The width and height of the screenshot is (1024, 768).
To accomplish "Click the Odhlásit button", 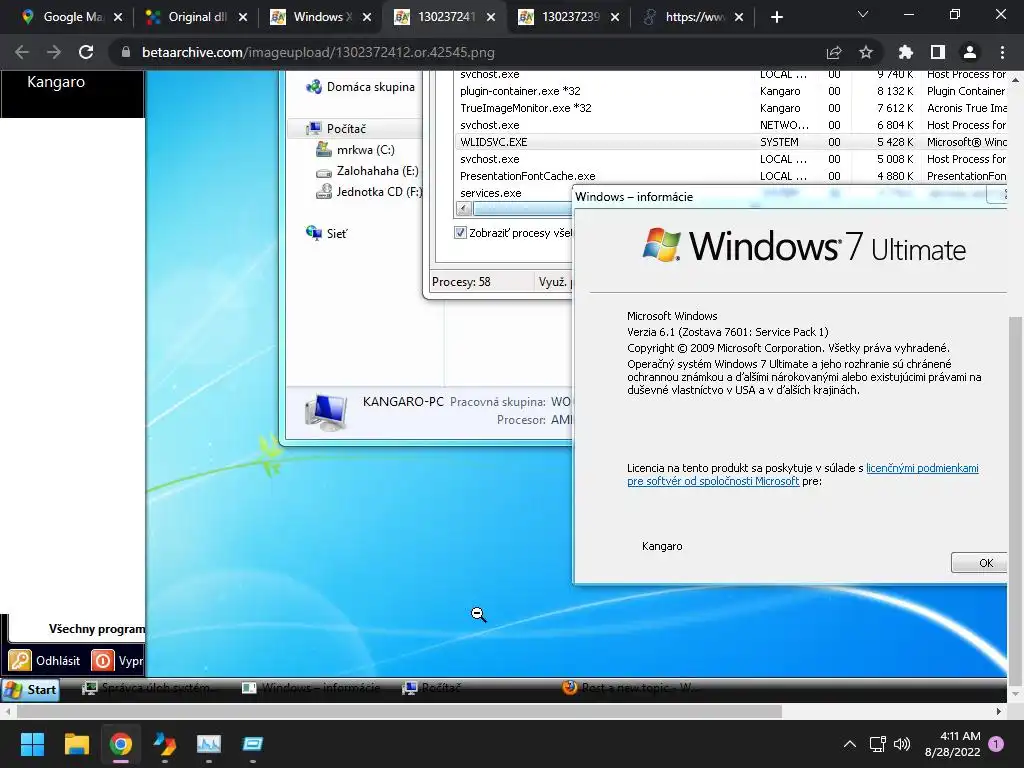I will 45,660.
